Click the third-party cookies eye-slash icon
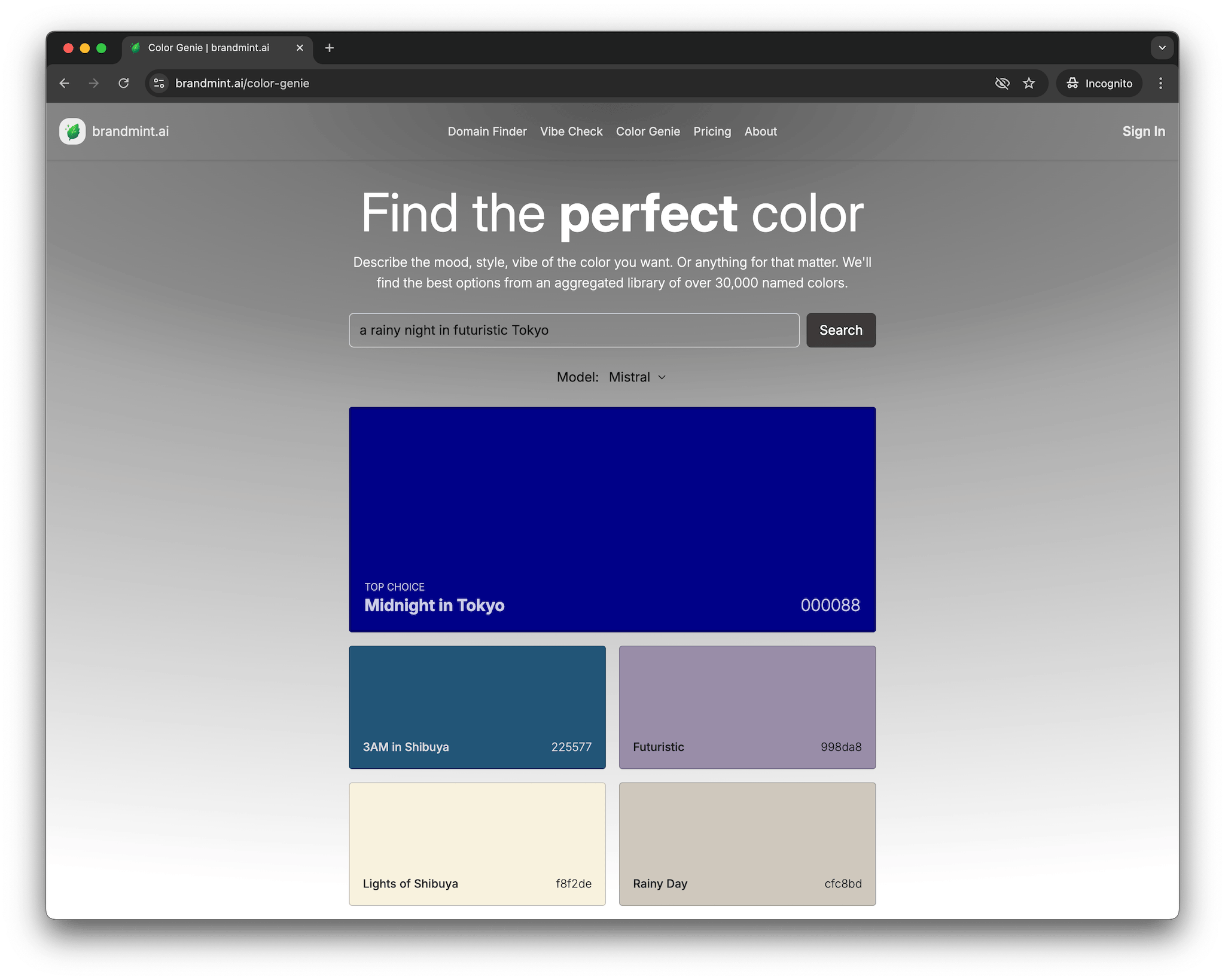This screenshot has width=1225, height=980. coord(1002,83)
